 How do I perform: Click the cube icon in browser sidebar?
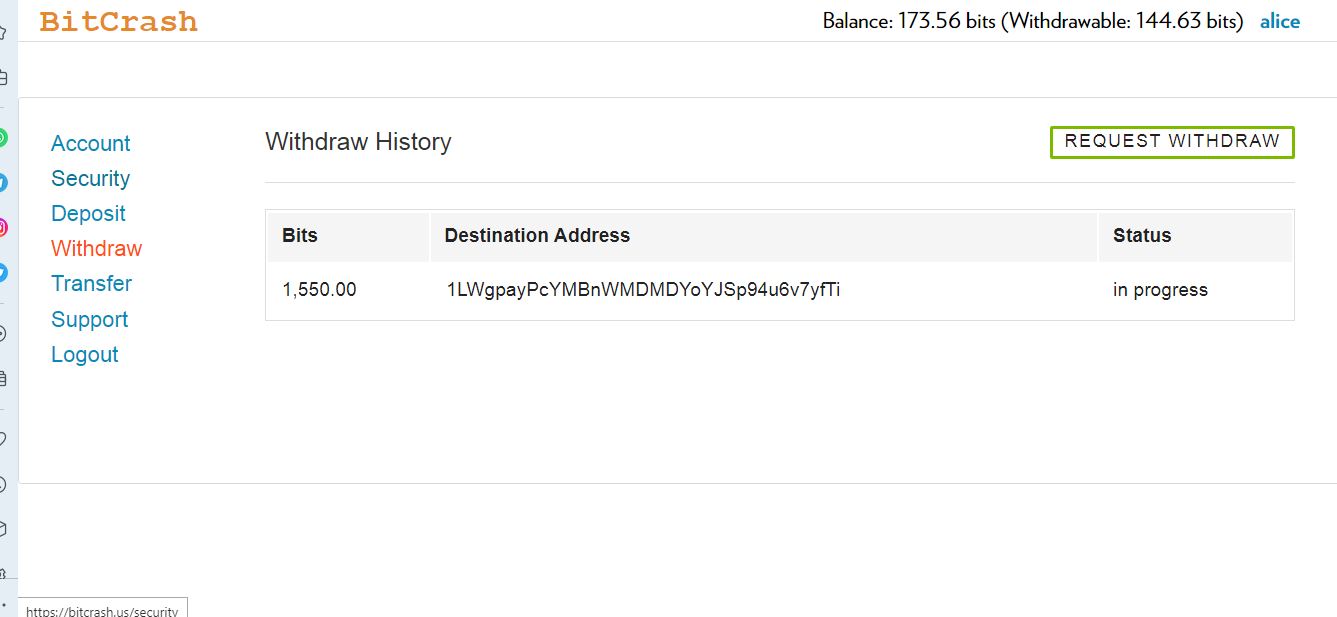pos(3,529)
